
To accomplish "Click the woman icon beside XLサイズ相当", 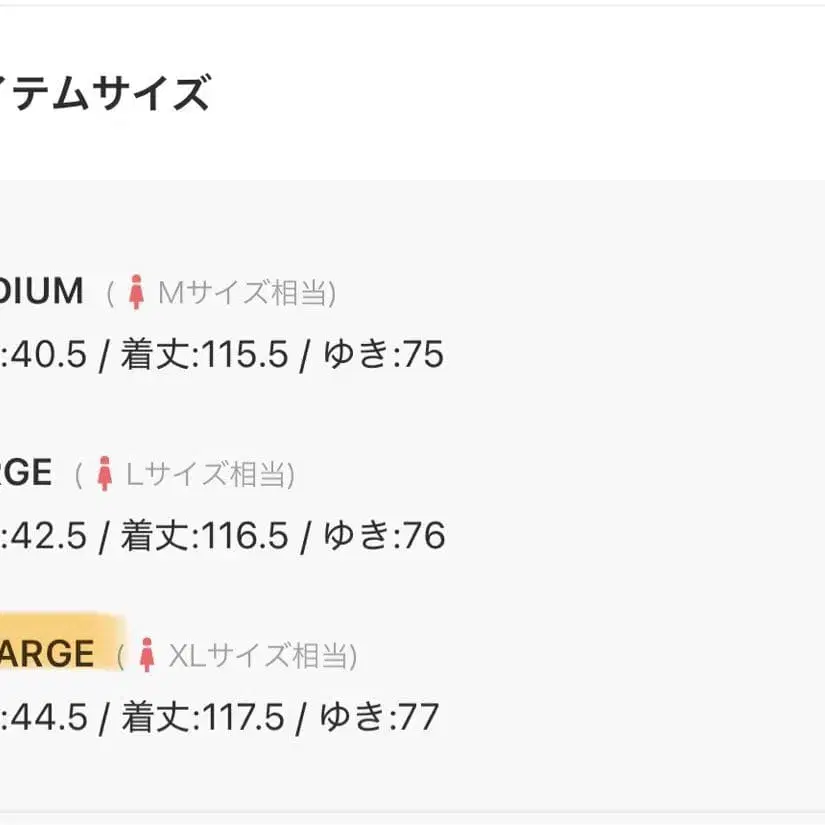I will [147, 655].
